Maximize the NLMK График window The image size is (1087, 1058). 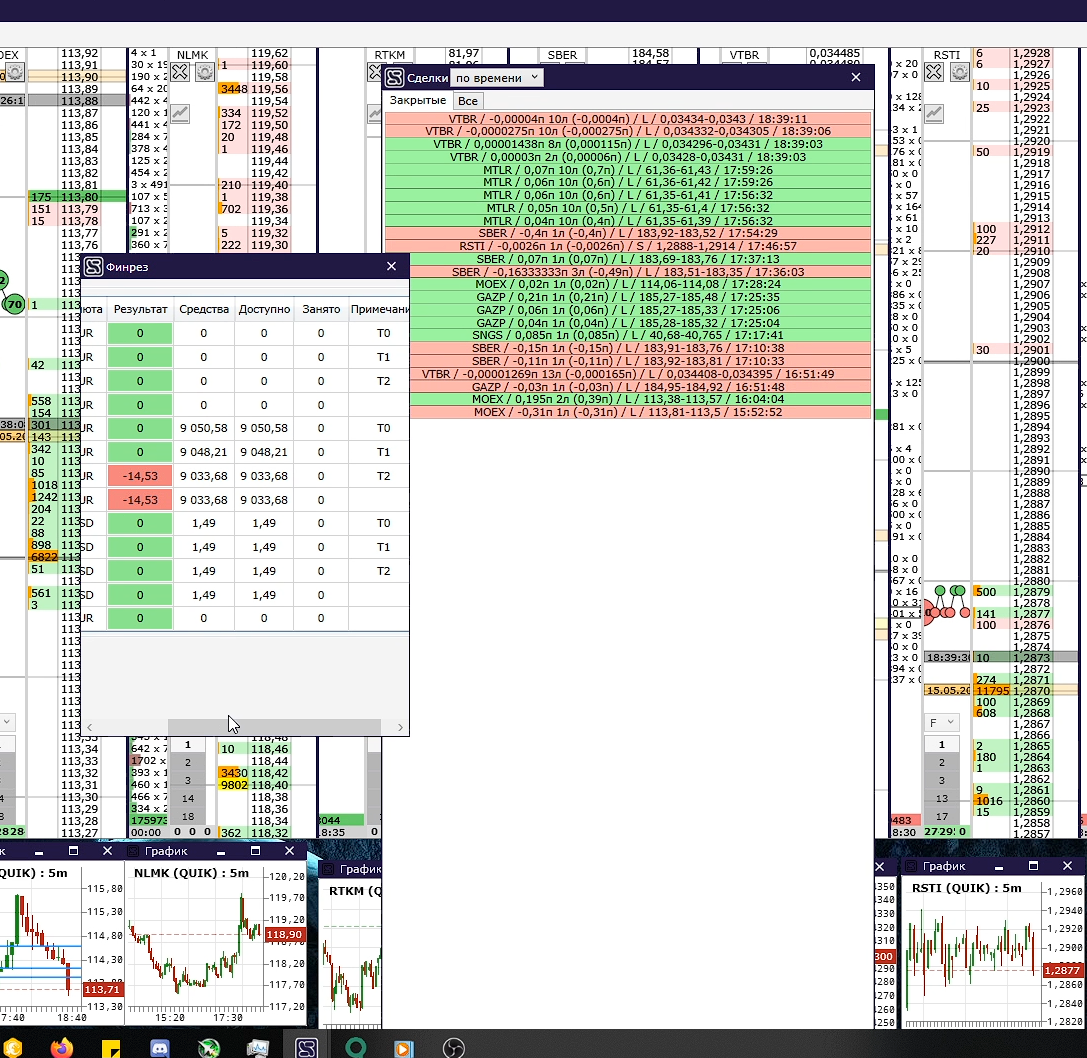pyautogui.click(x=255, y=851)
